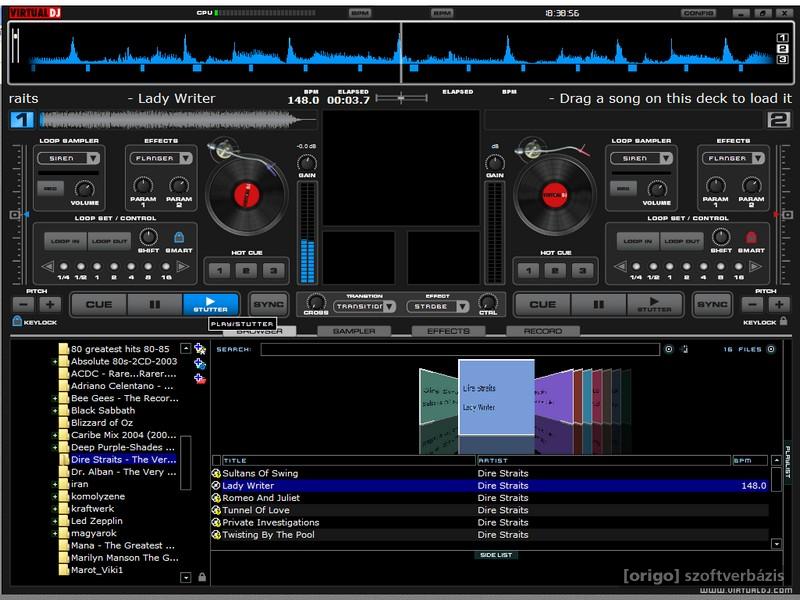This screenshot has height=600, width=800.
Task: Halve loop length arrow on deck 1
Action: 47,266
